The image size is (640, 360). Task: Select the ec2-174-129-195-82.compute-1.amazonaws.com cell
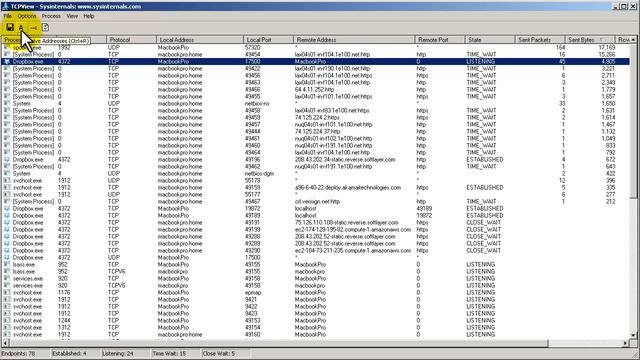pos(353,229)
